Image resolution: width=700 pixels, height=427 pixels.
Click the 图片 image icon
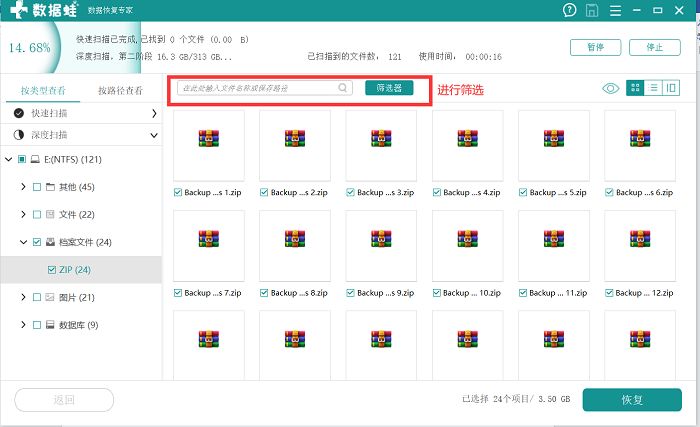(x=50, y=297)
